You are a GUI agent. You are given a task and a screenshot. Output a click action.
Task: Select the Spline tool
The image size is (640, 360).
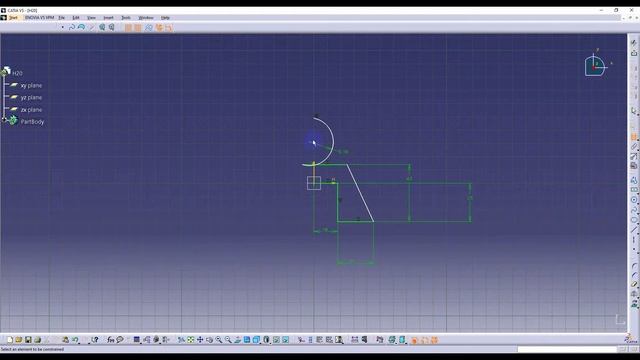tap(634, 210)
